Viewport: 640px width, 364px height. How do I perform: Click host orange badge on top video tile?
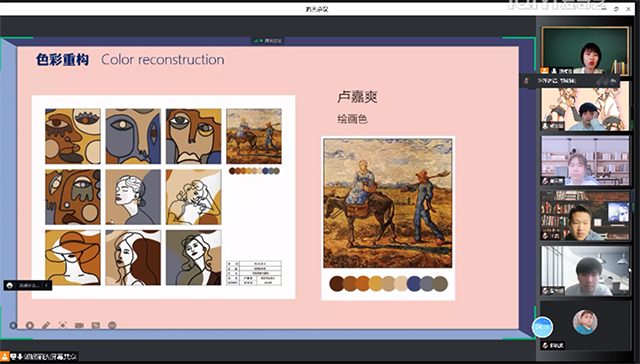tap(544, 71)
